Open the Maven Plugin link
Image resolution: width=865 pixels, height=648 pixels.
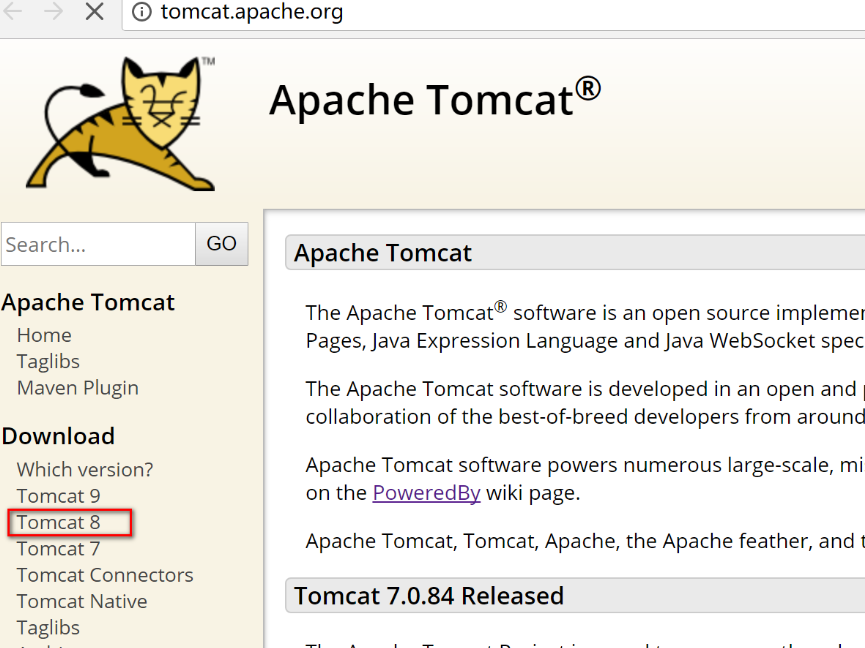[x=78, y=388]
